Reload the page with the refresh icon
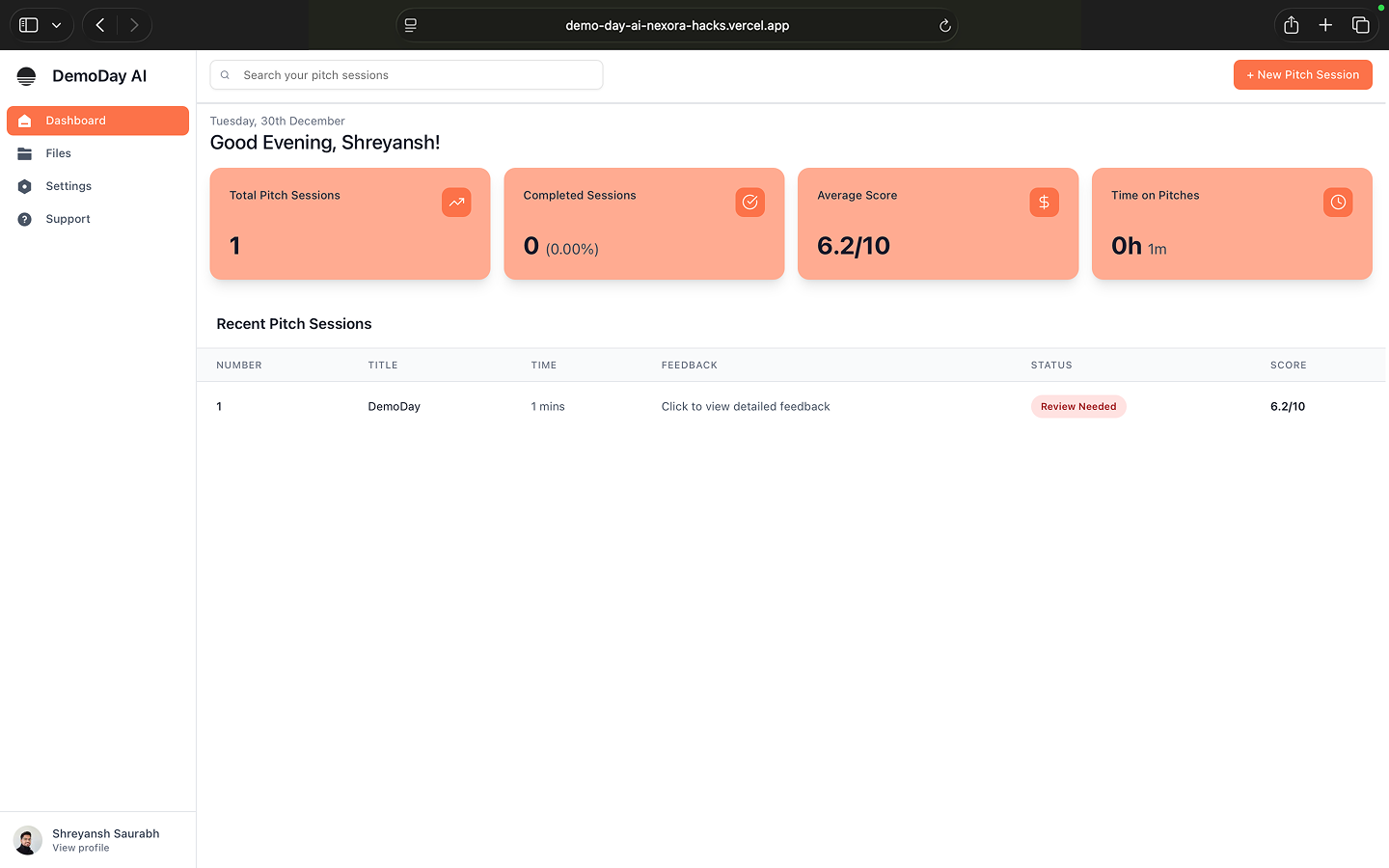The width and height of the screenshot is (1389, 868). pyautogui.click(x=945, y=26)
